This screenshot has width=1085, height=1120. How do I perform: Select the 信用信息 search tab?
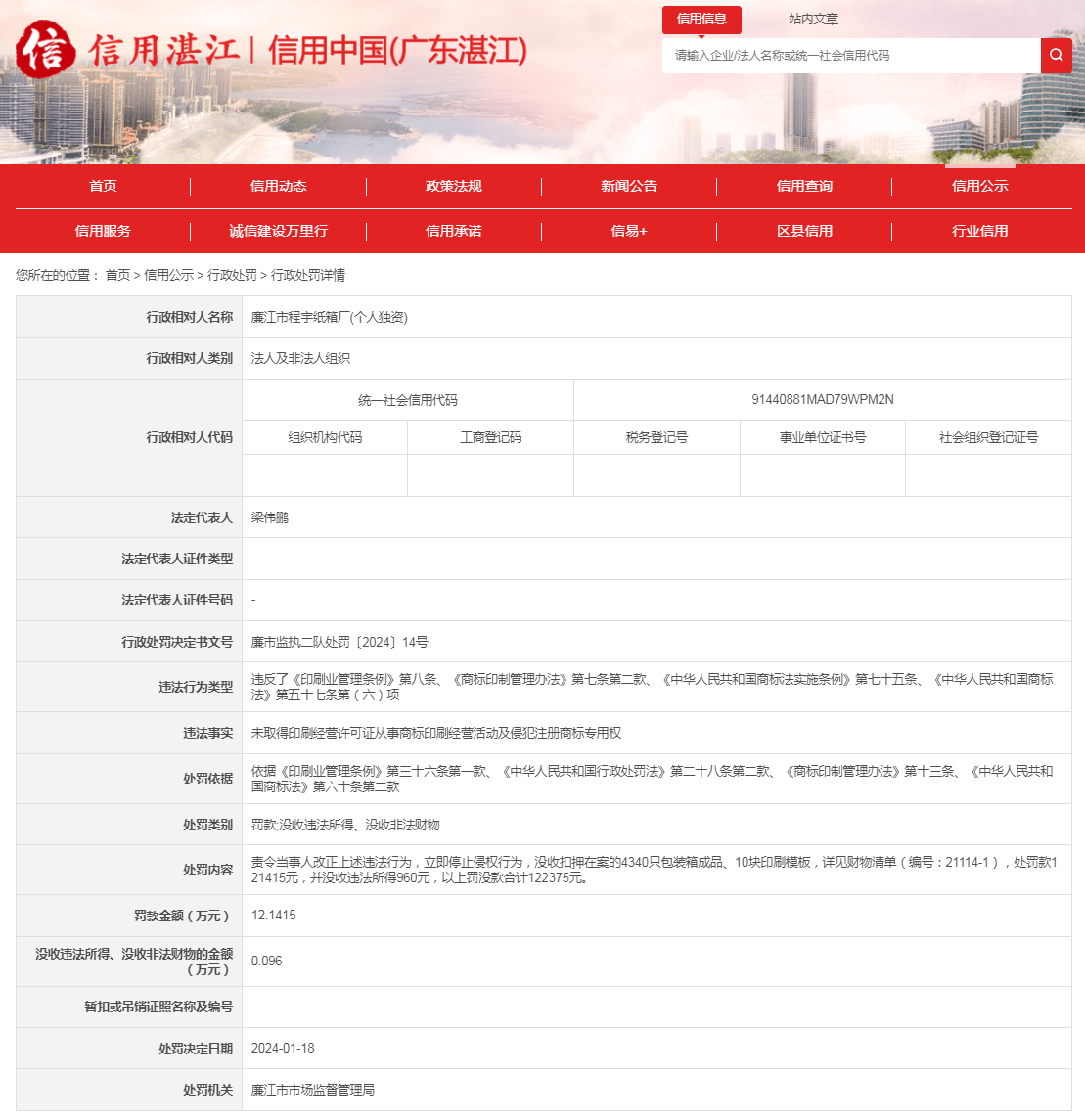click(x=701, y=20)
